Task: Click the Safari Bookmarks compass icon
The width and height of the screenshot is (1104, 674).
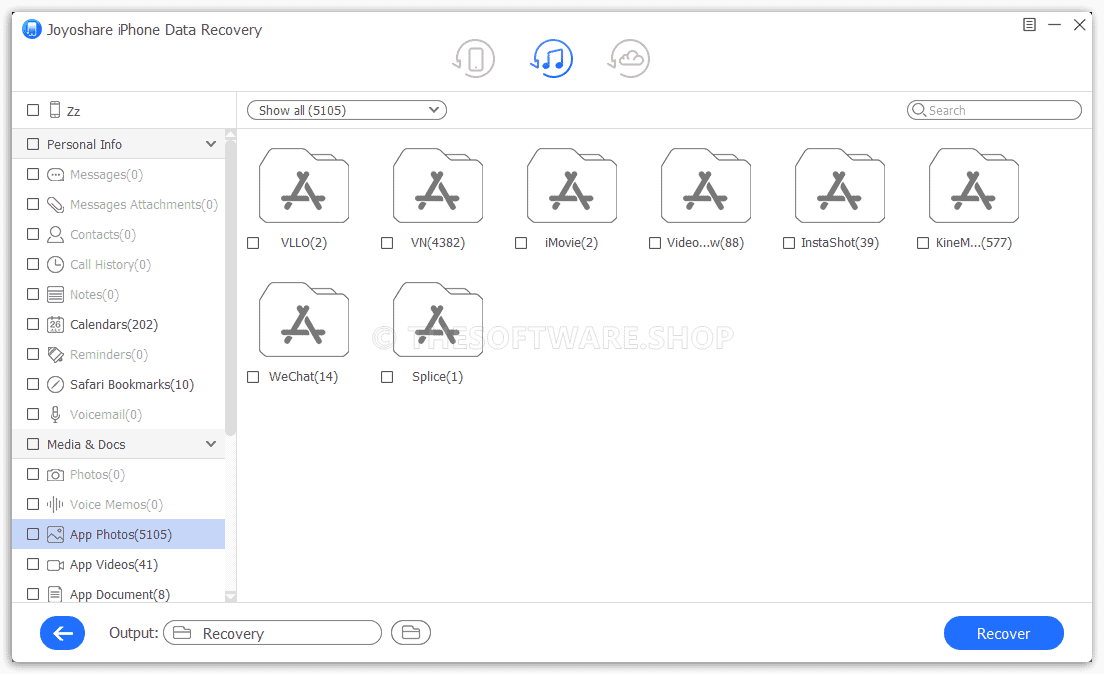Action: 55,385
